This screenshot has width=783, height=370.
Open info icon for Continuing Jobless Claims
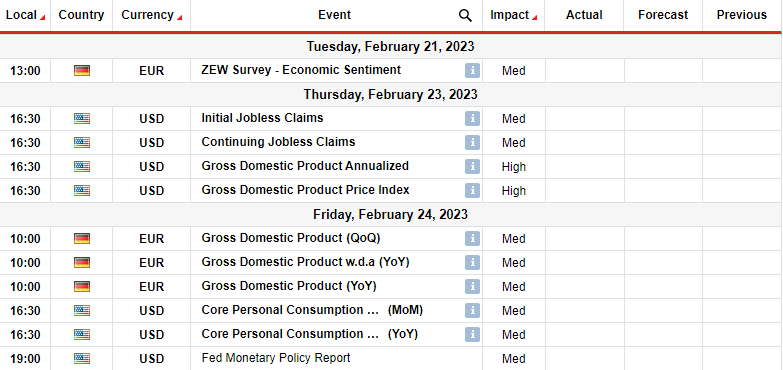472,142
